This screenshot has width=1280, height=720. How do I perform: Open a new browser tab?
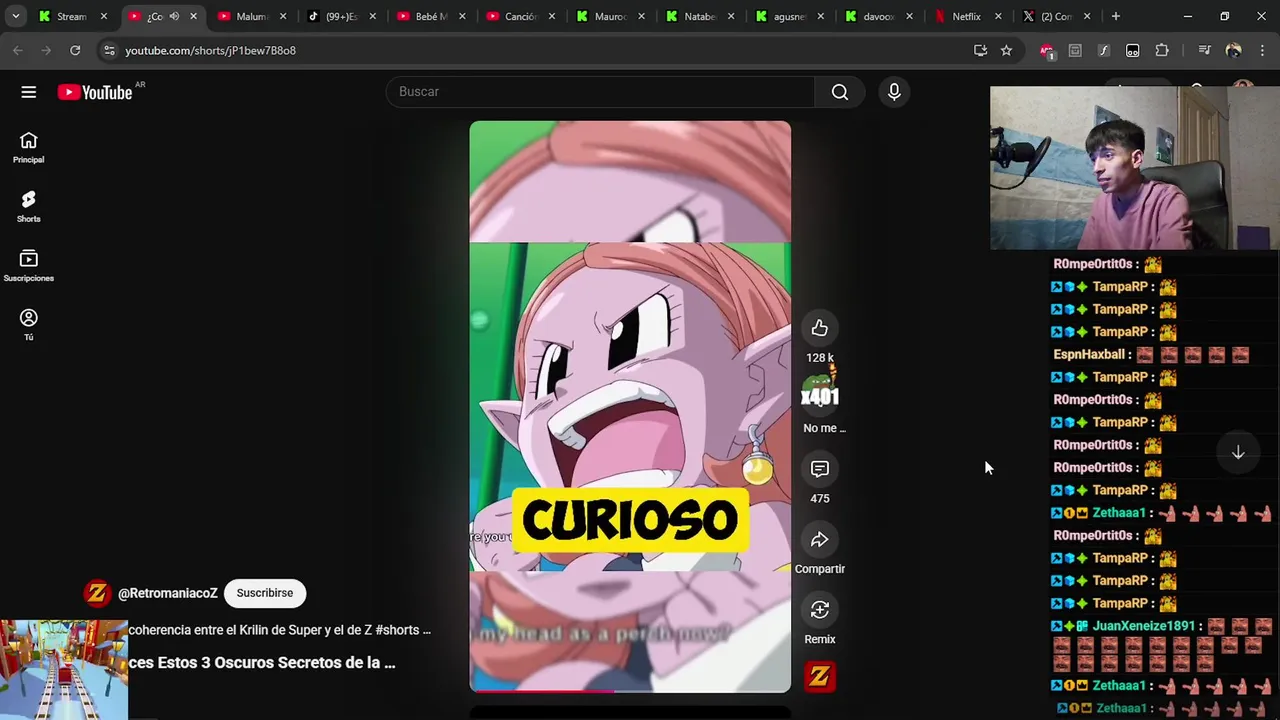[1115, 16]
